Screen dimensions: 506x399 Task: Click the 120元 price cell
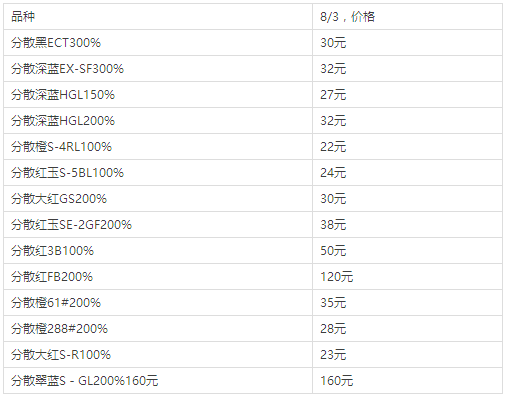(x=407, y=277)
